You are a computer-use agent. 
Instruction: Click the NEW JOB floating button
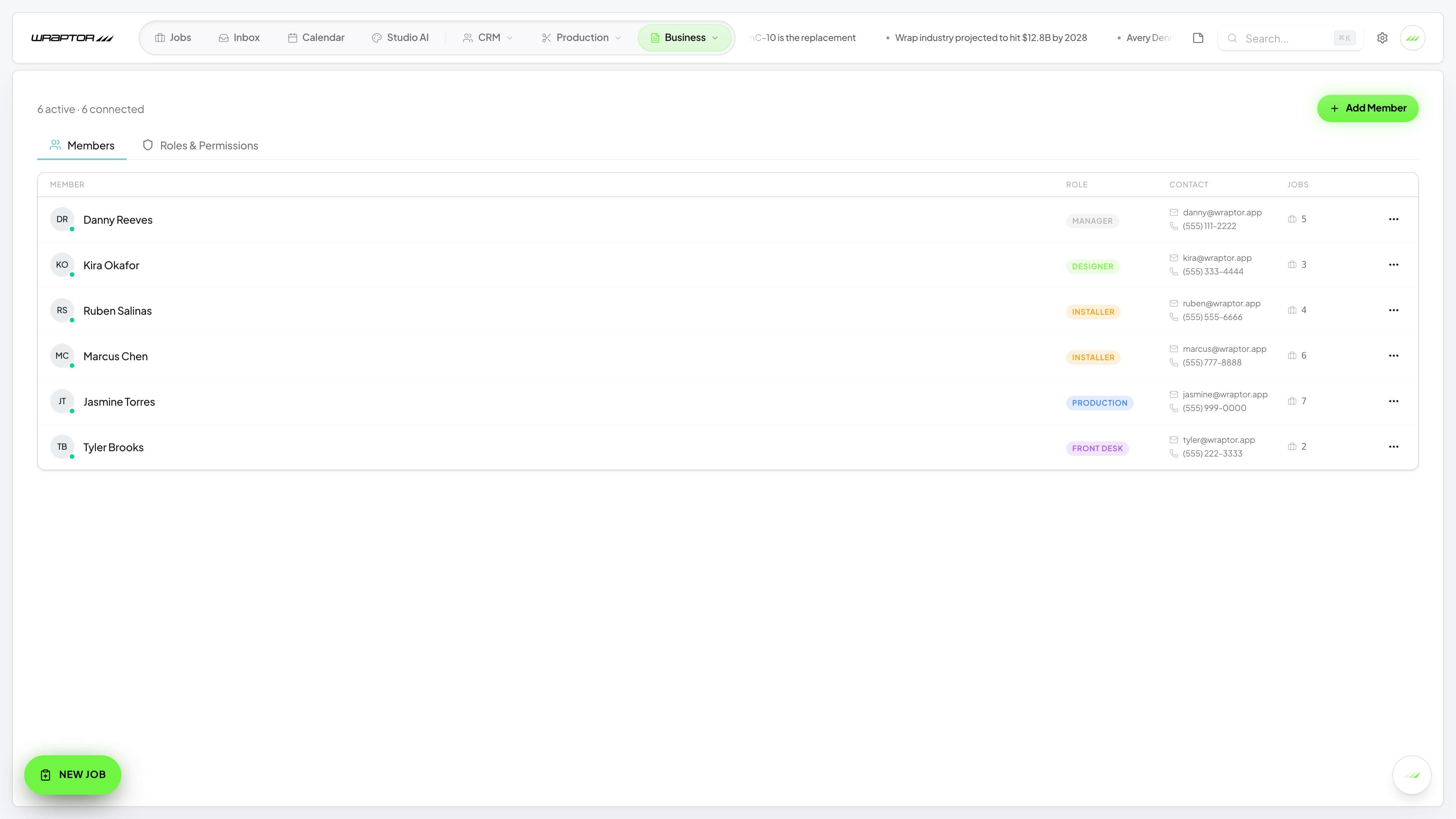tap(72, 775)
